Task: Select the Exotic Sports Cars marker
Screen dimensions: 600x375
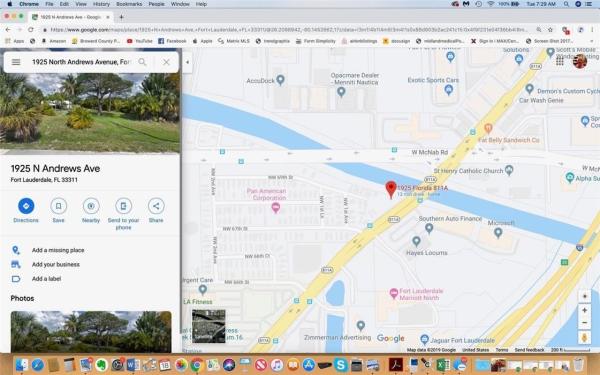Action: 449,90
